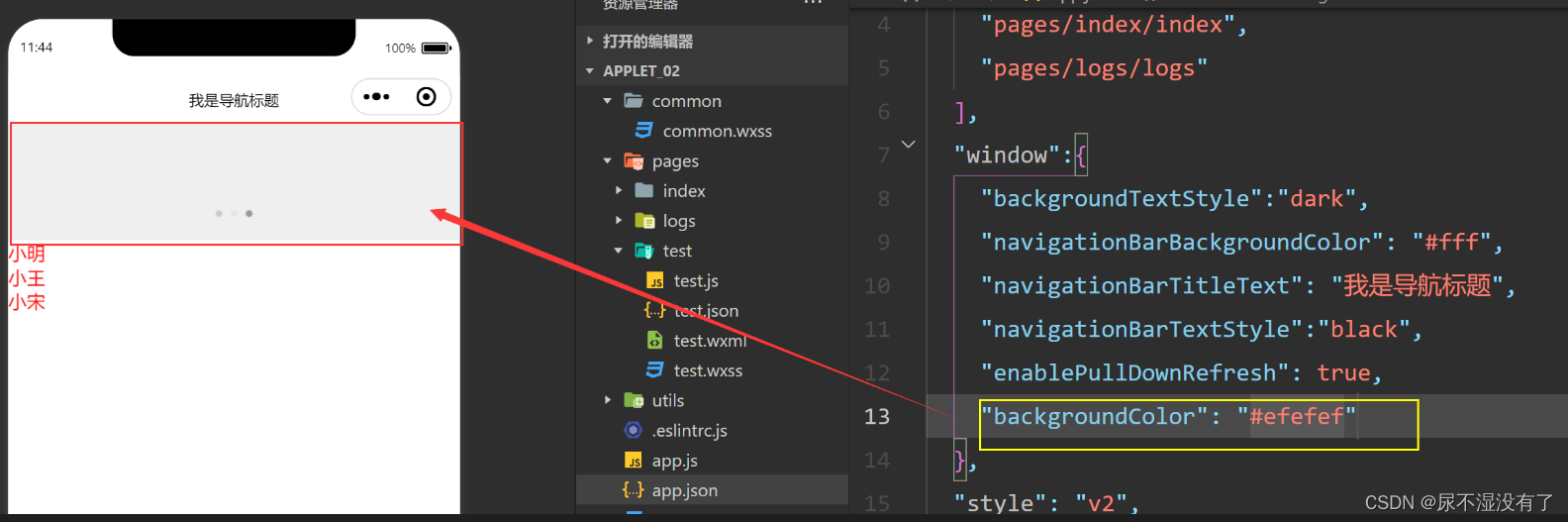Click the utils folder icon
1568x522 pixels.
click(x=634, y=400)
